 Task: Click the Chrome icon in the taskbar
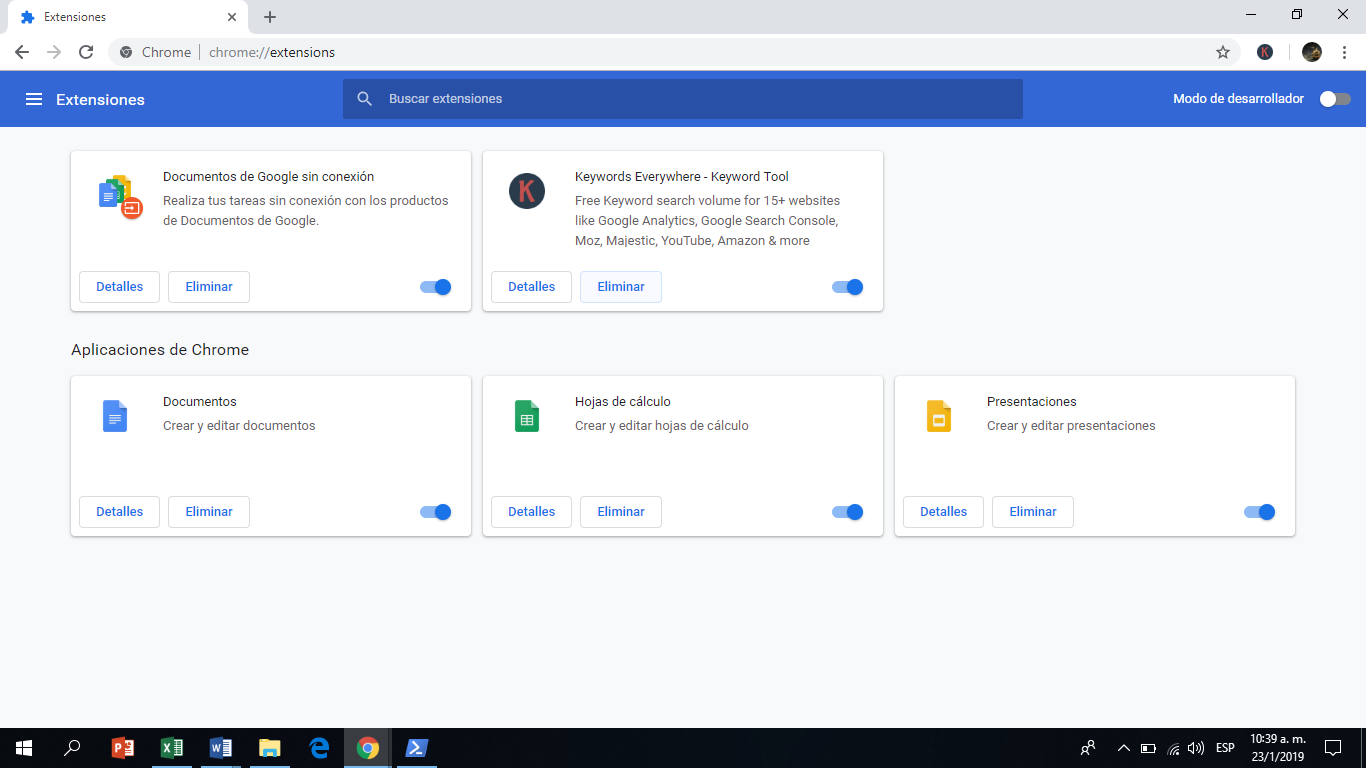(368, 748)
